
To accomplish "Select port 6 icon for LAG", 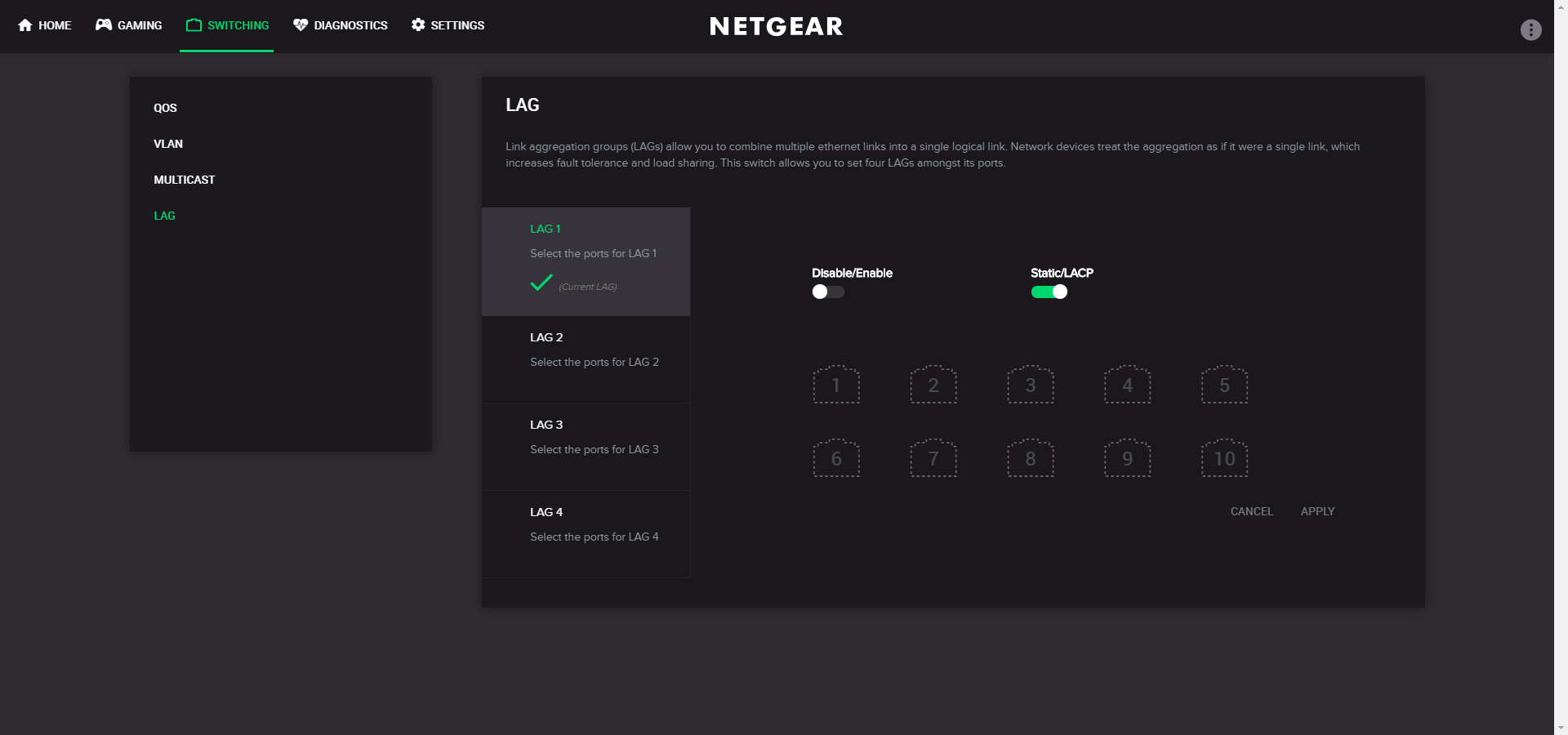I will pyautogui.click(x=836, y=457).
